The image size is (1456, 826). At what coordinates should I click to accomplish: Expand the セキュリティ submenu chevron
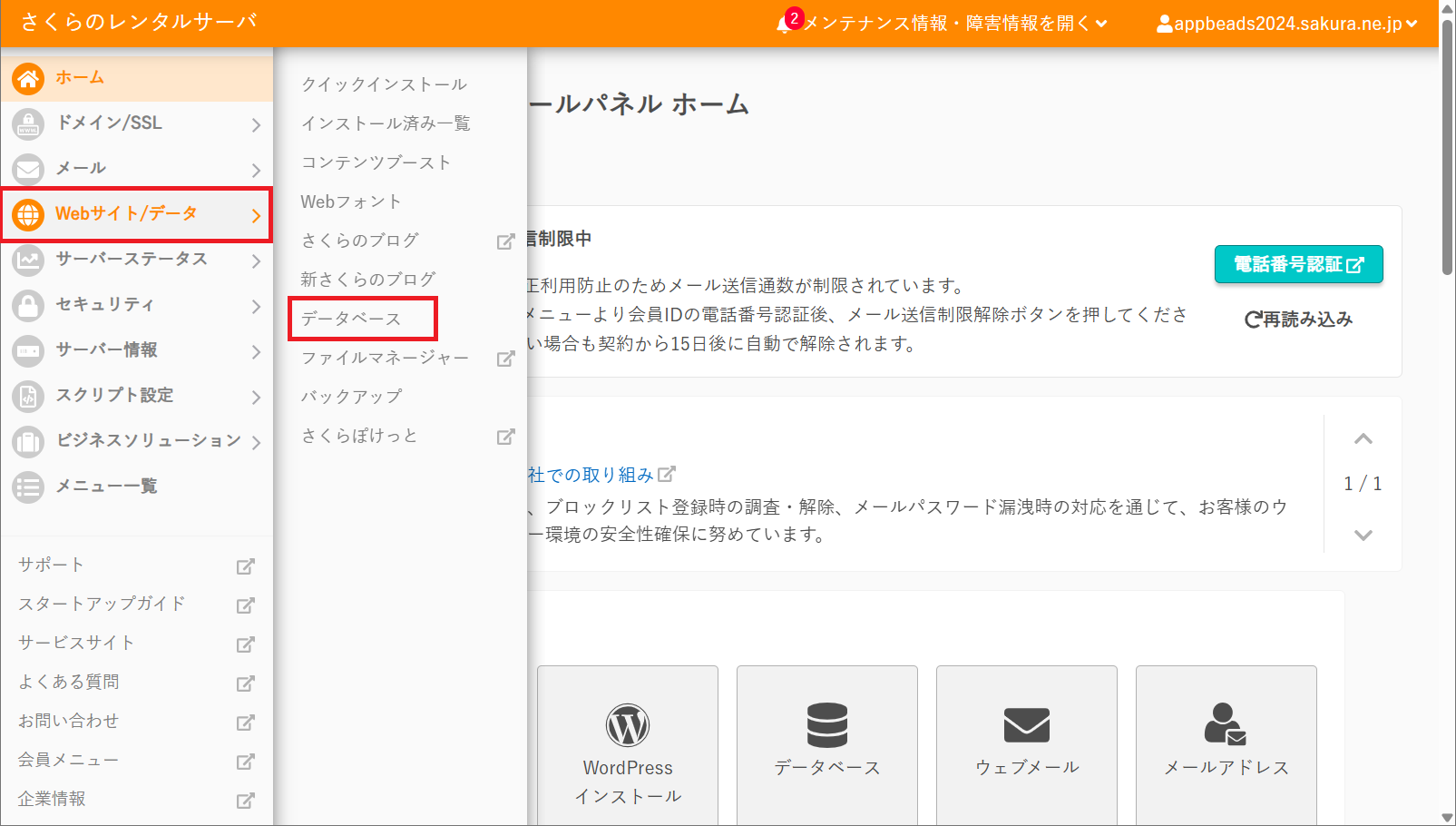pyautogui.click(x=256, y=307)
